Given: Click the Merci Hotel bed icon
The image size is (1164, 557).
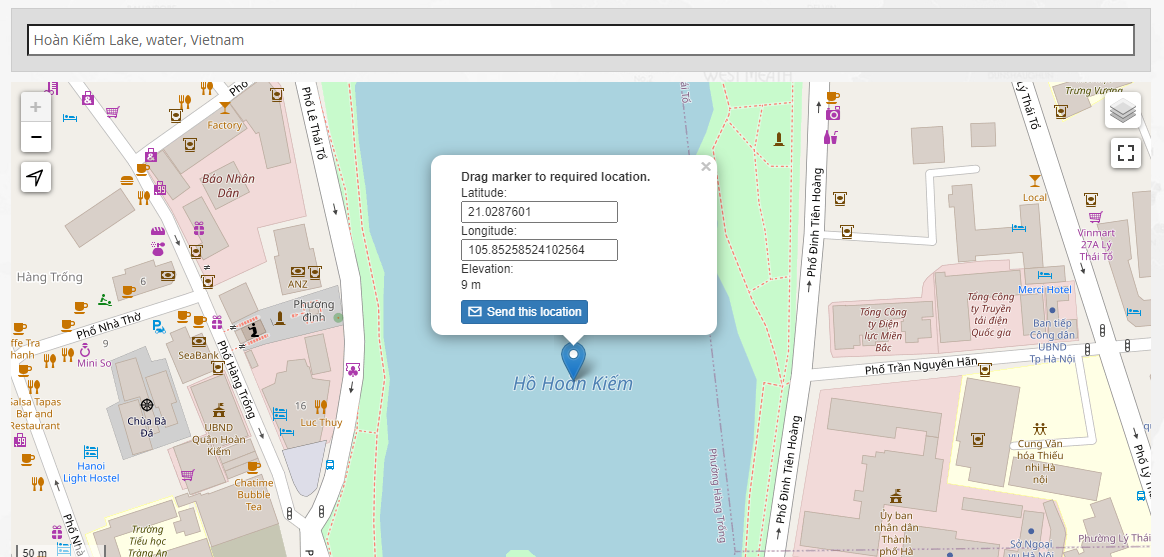Looking at the screenshot, I should point(1044,274).
